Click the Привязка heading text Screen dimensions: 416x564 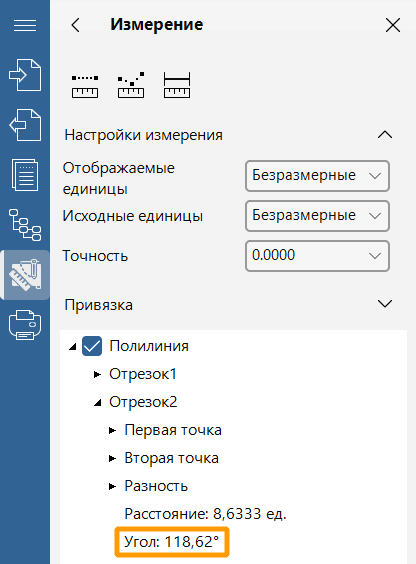99,305
